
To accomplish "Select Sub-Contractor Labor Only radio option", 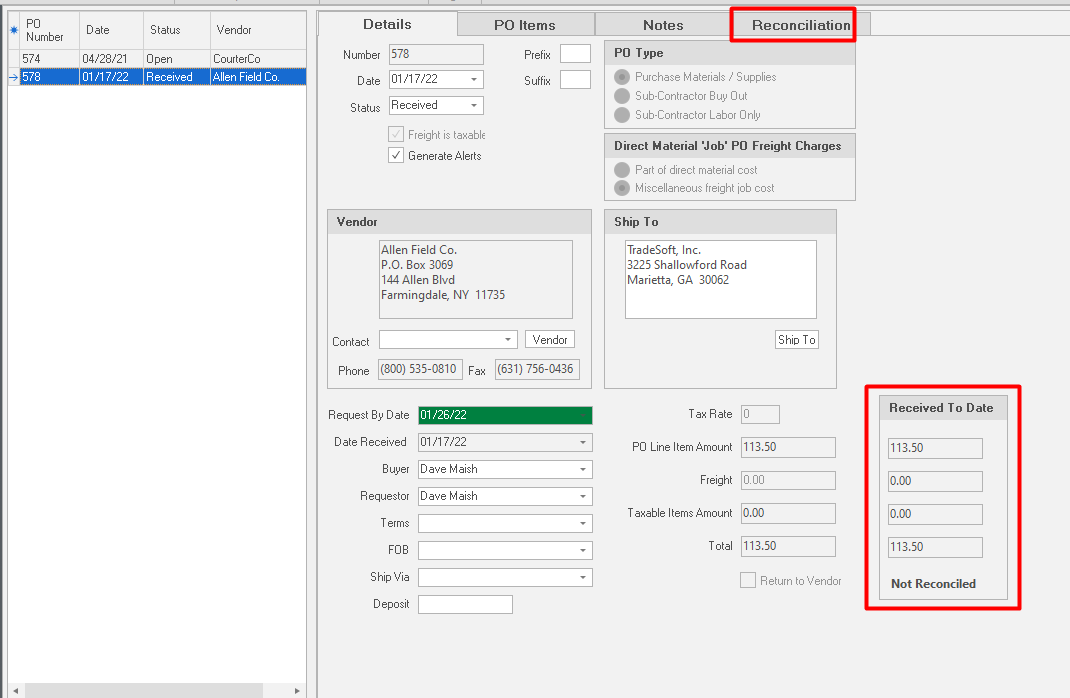I will (x=622, y=115).
